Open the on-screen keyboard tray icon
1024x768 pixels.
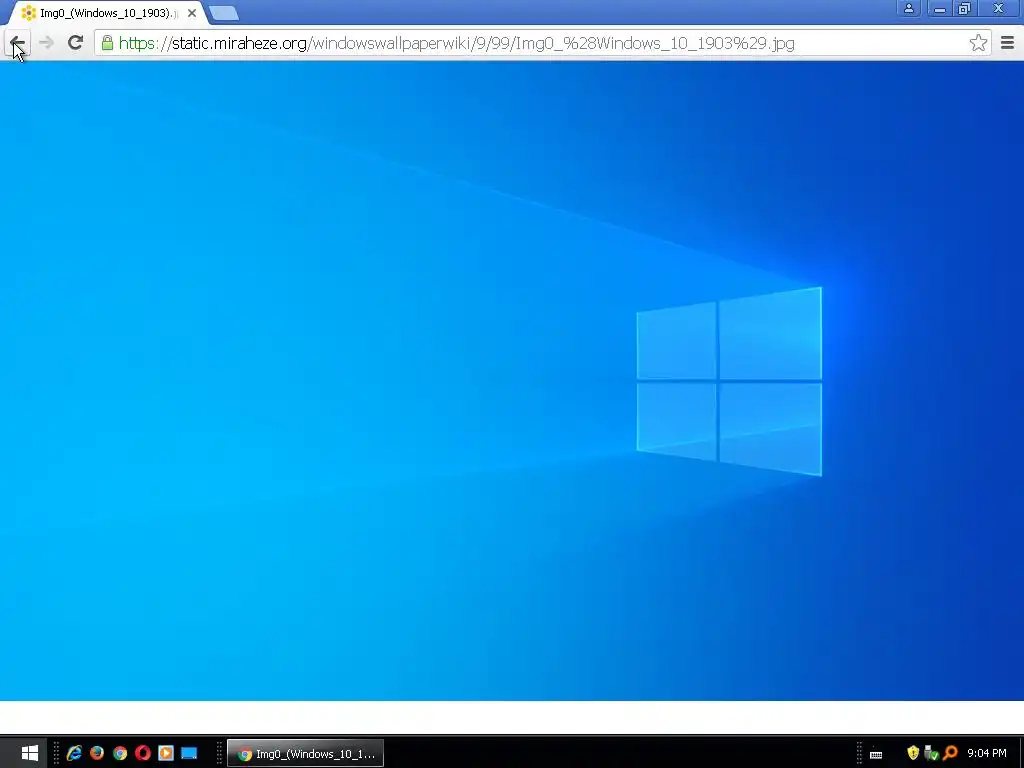pyautogui.click(x=876, y=754)
